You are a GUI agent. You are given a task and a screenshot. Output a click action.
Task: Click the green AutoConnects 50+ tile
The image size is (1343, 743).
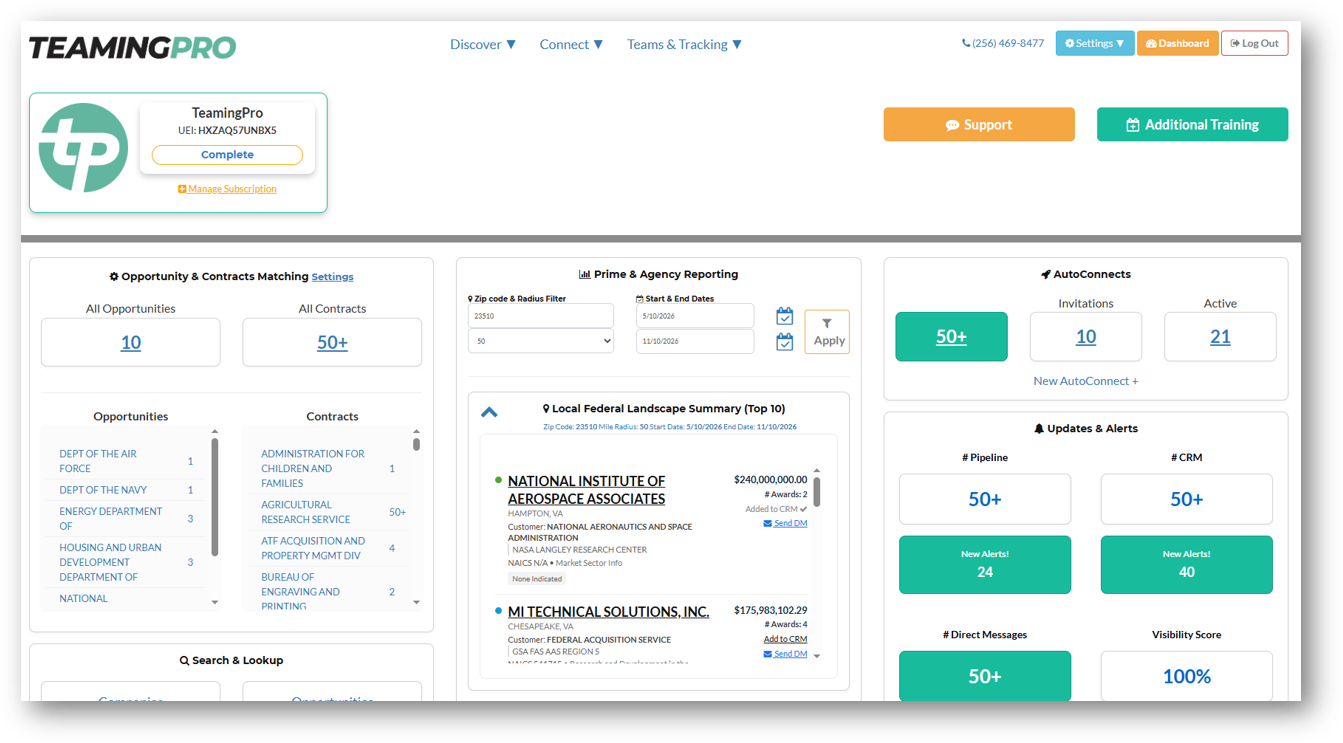pos(951,337)
